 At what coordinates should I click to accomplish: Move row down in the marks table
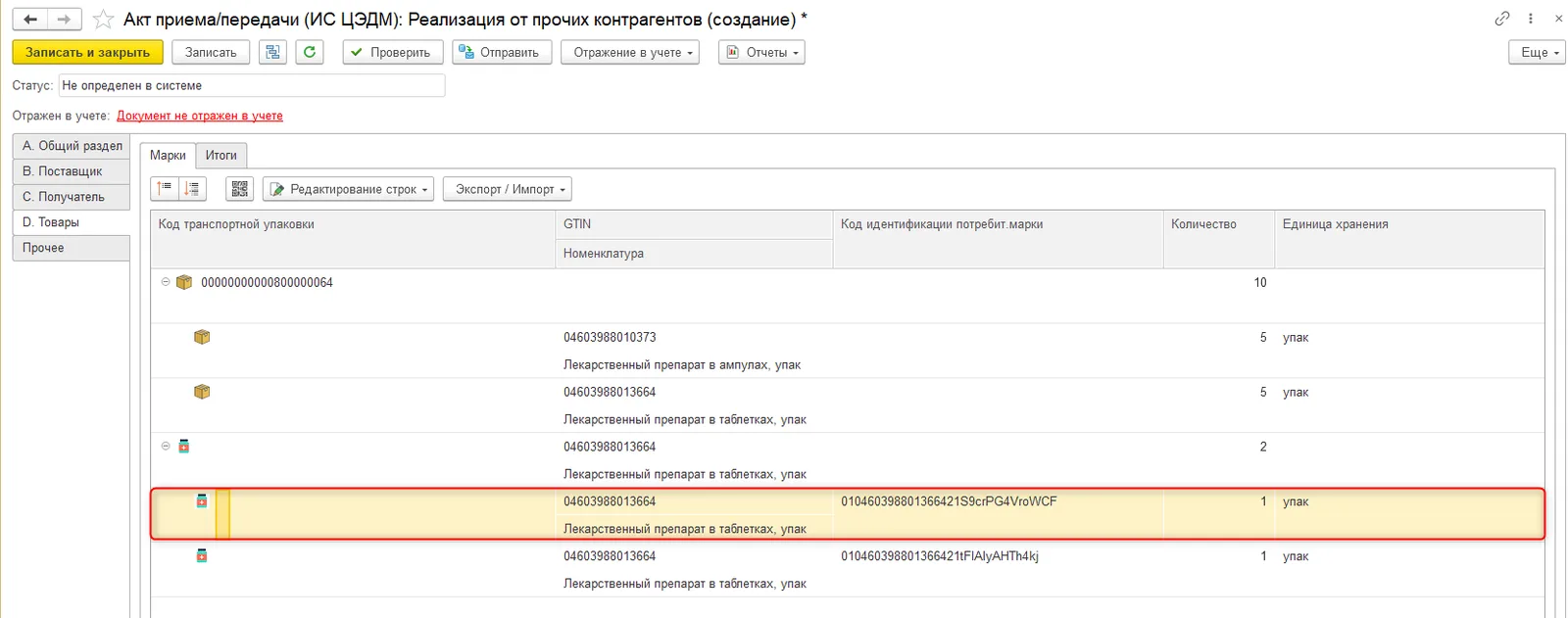192,189
